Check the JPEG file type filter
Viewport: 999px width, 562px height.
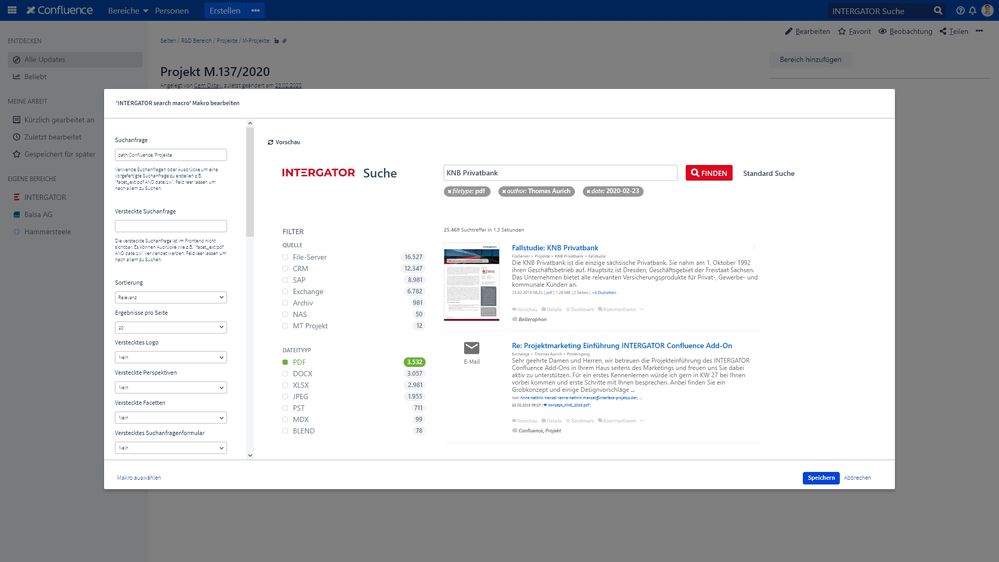[x=285, y=397]
